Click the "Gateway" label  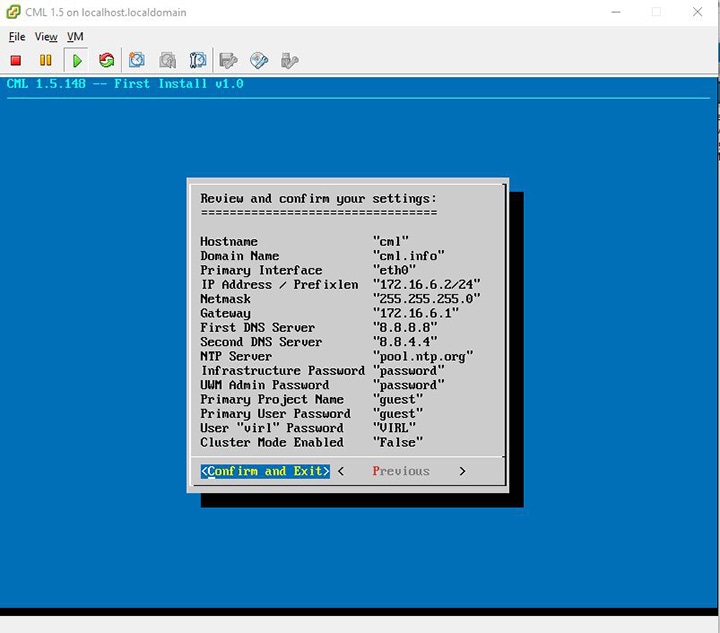(225, 313)
